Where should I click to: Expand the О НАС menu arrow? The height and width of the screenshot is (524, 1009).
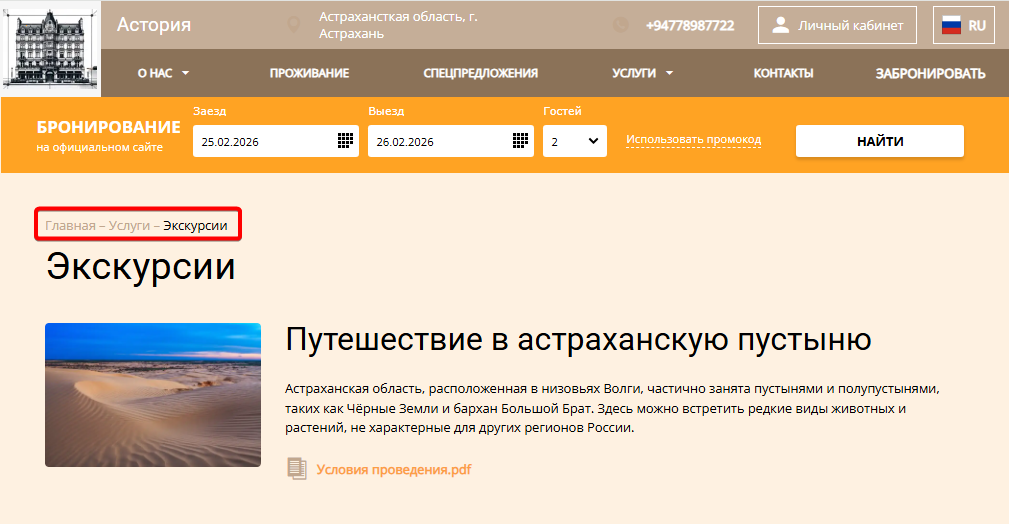(185, 73)
